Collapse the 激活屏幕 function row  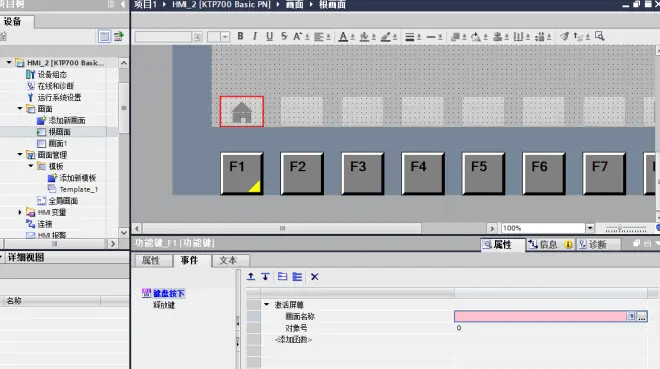click(266, 304)
